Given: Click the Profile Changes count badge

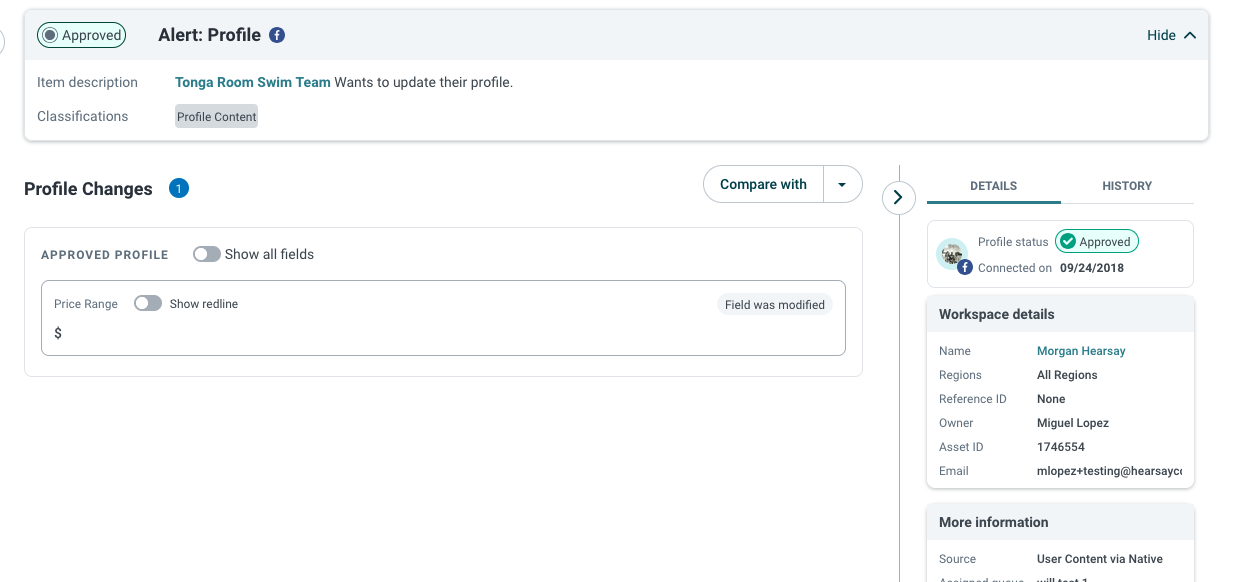Looking at the screenshot, I should pyautogui.click(x=179, y=188).
